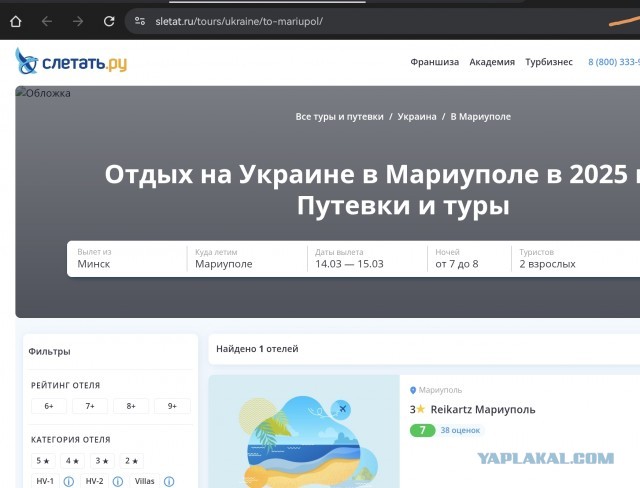Open the 38 оценок reviews link
The width and height of the screenshot is (640, 488).
click(x=460, y=430)
